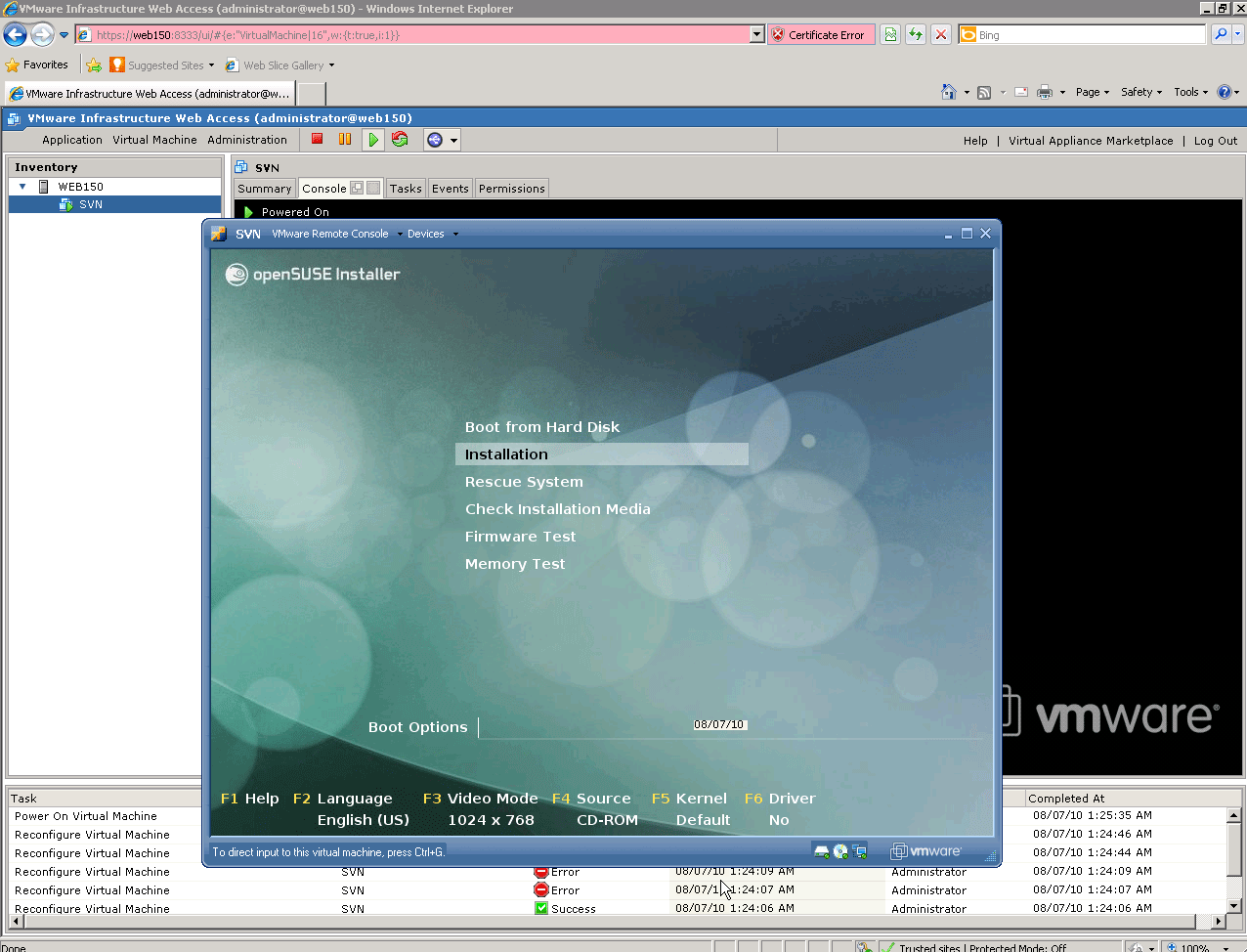Viewport: 1247px width, 952px height.
Task: Open the Suggested Sites dropdown
Action: 211,65
